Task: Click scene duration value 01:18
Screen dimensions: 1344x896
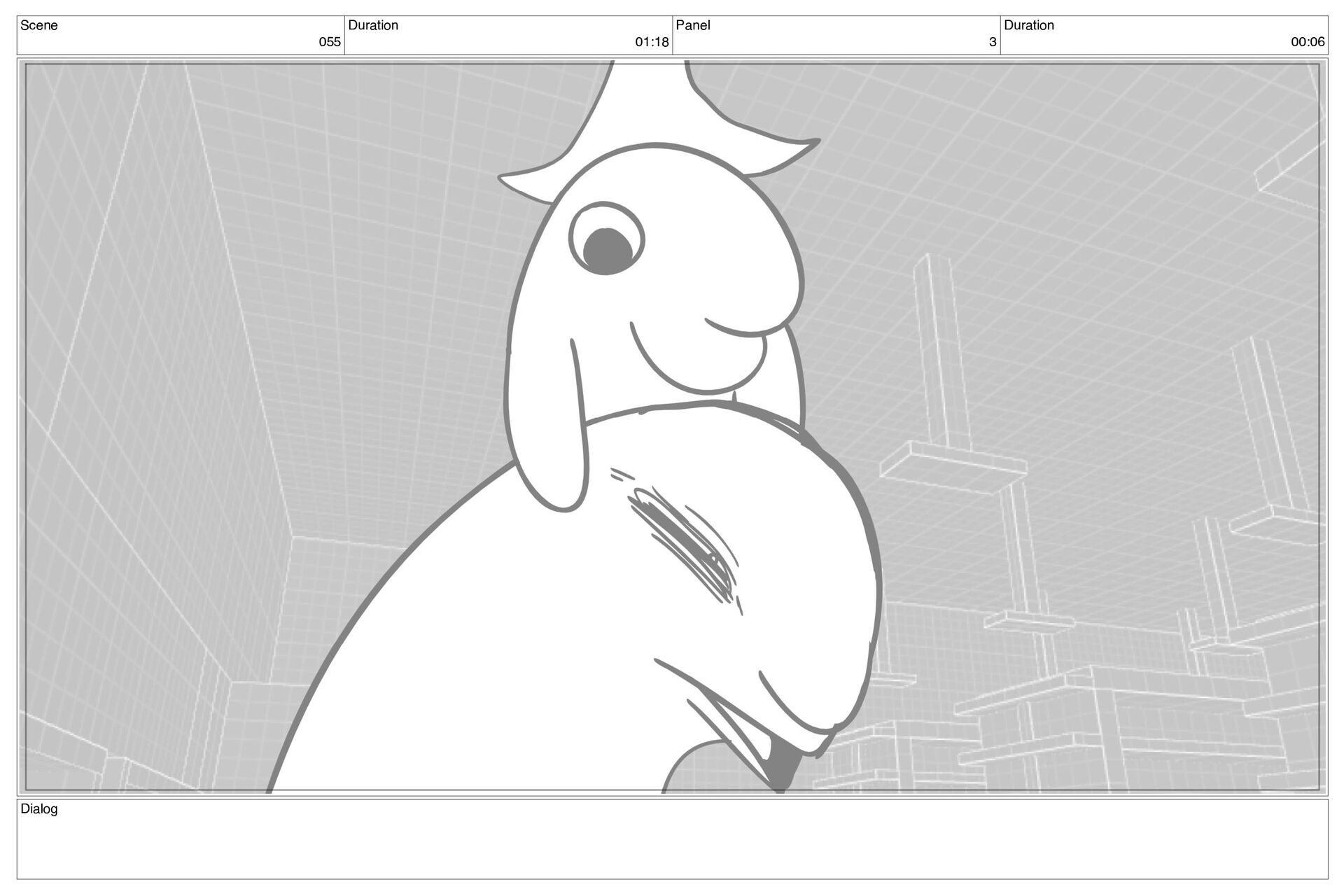Action: click(x=652, y=42)
